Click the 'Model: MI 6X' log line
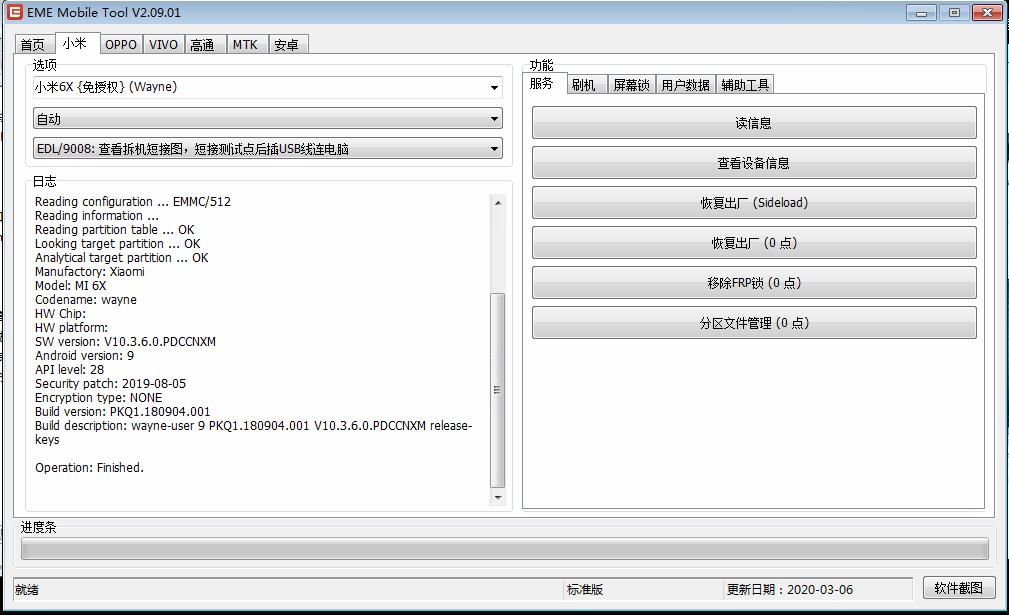1009x615 pixels. [71, 286]
